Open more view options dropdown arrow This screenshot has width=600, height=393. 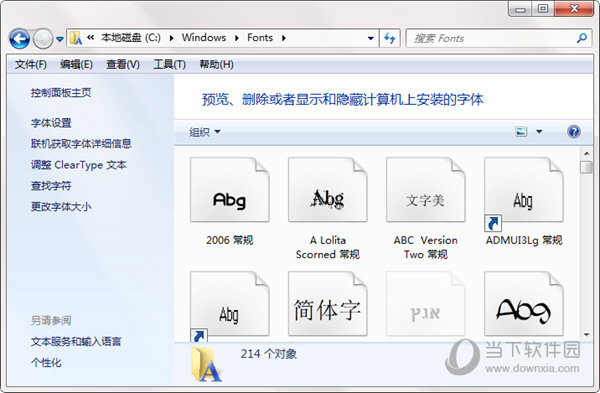[539, 132]
